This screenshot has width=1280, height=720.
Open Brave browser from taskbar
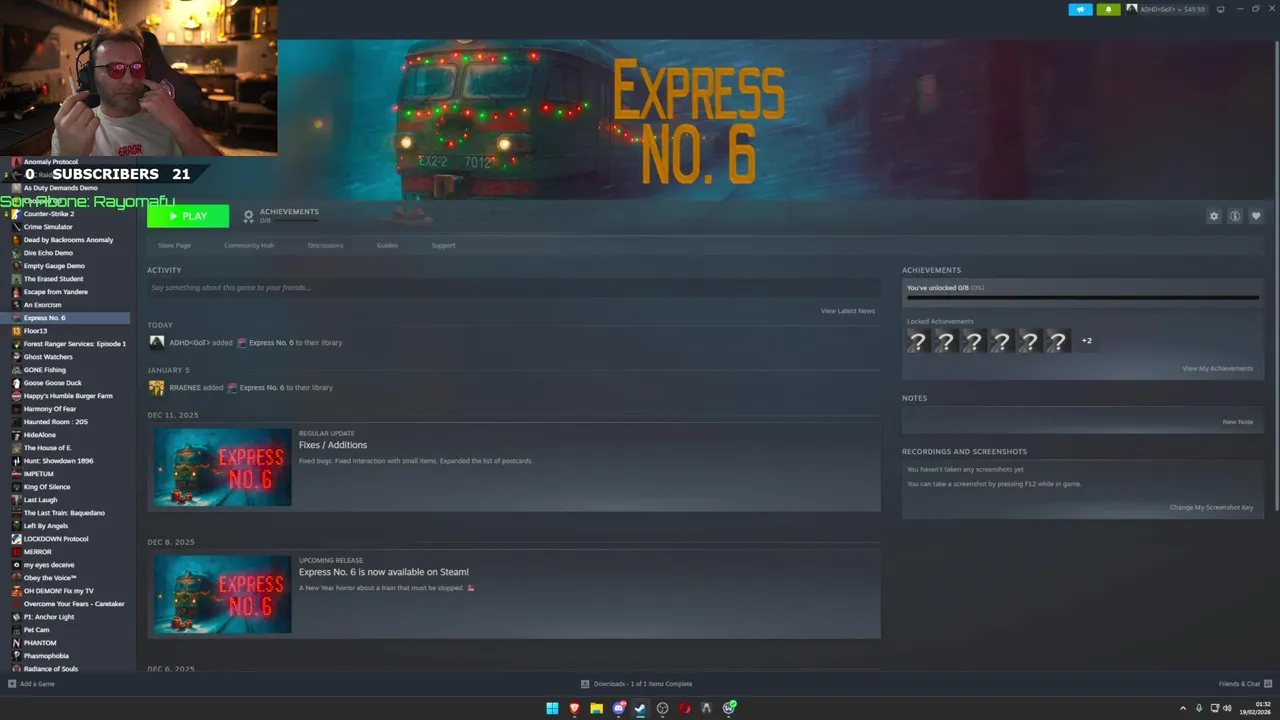click(x=574, y=708)
